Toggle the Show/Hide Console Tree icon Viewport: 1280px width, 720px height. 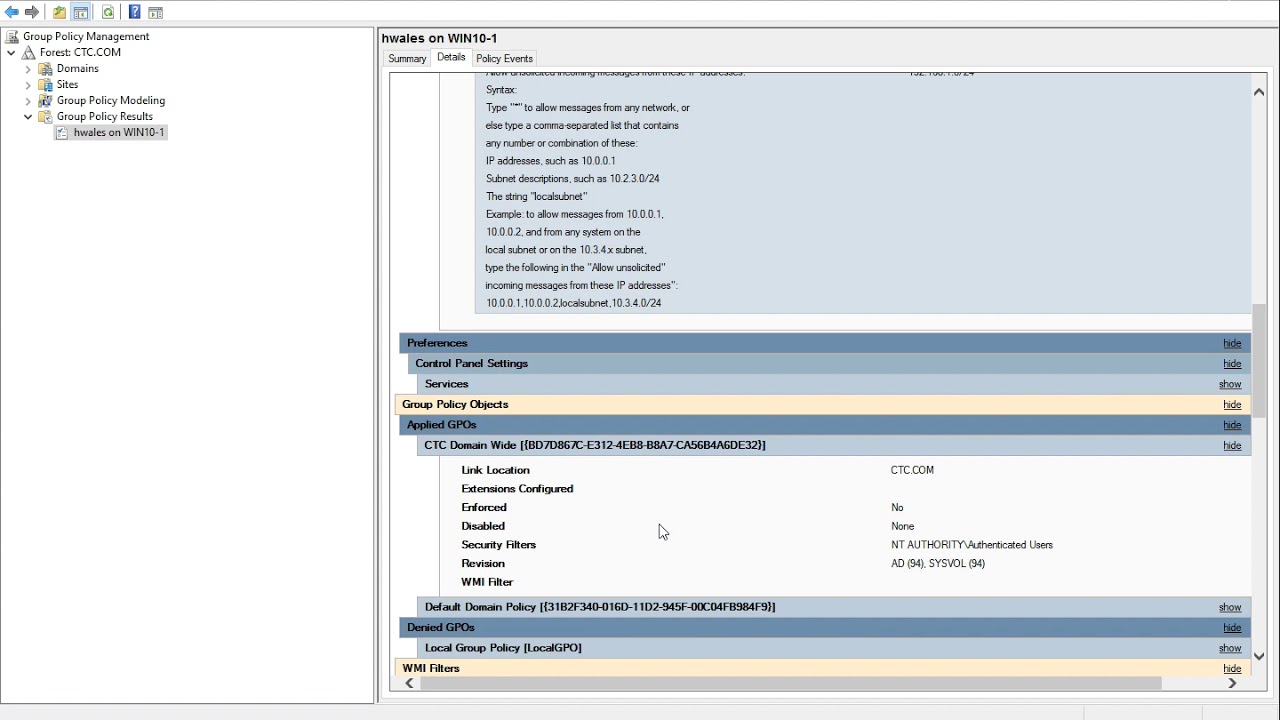point(81,12)
